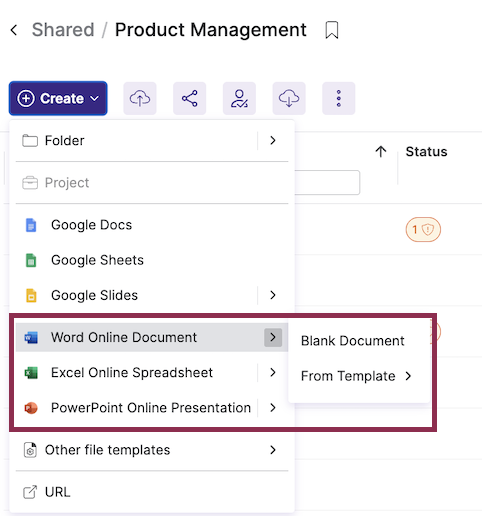Toggle the sort ascending arrow
Viewport: 482px width, 516px height.
click(381, 152)
